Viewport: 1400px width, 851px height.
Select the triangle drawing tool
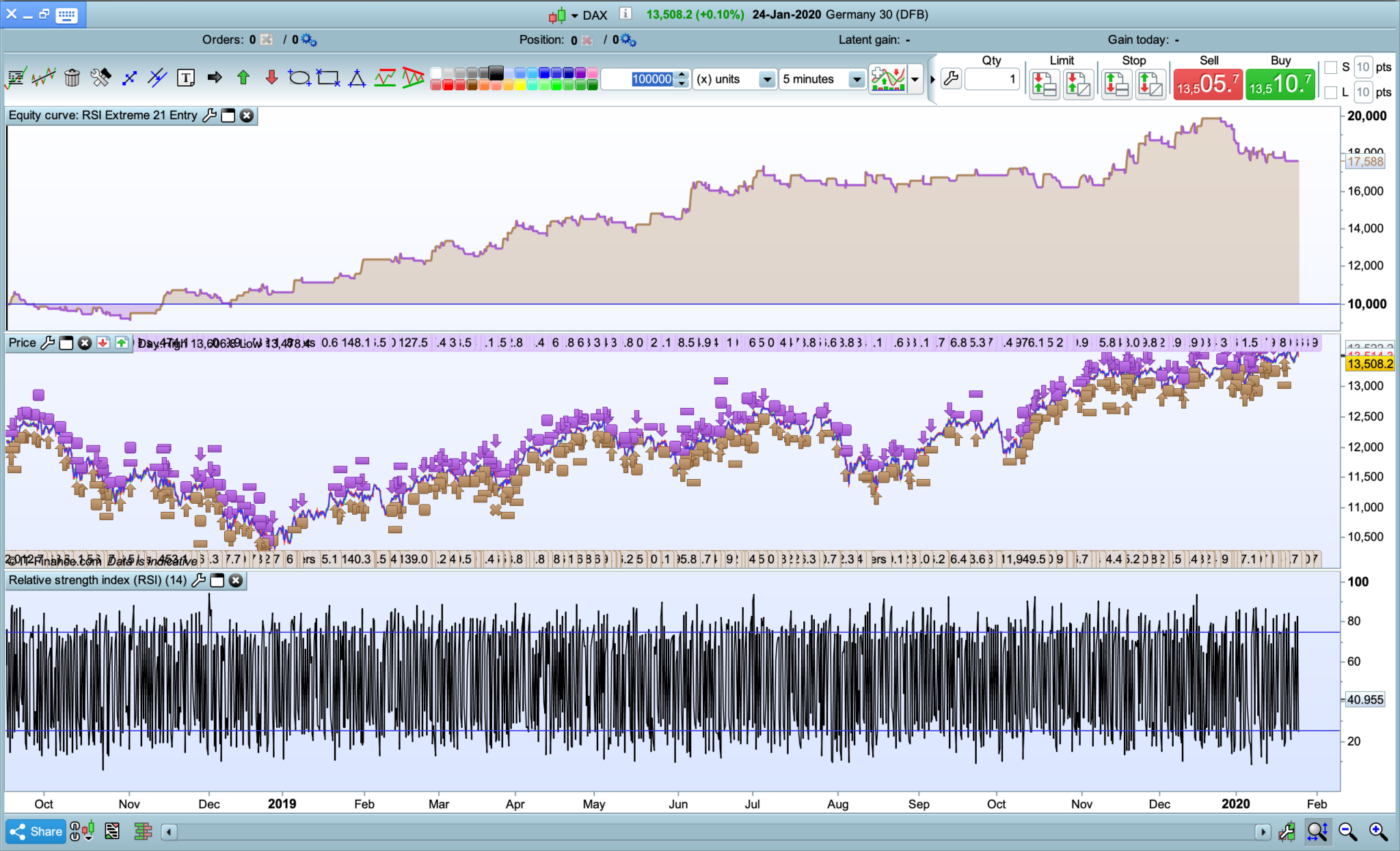click(x=357, y=78)
